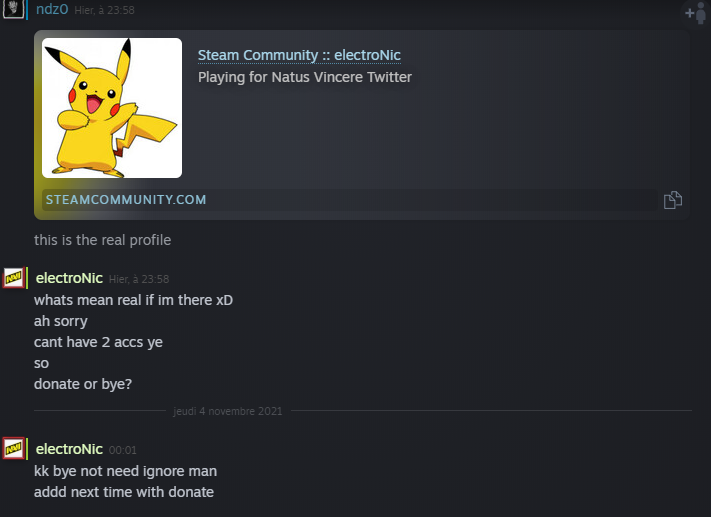This screenshot has height=517, width=711.
Task: Click the STEAMCOMMUNITY.COM domain label
Action: tap(126, 200)
